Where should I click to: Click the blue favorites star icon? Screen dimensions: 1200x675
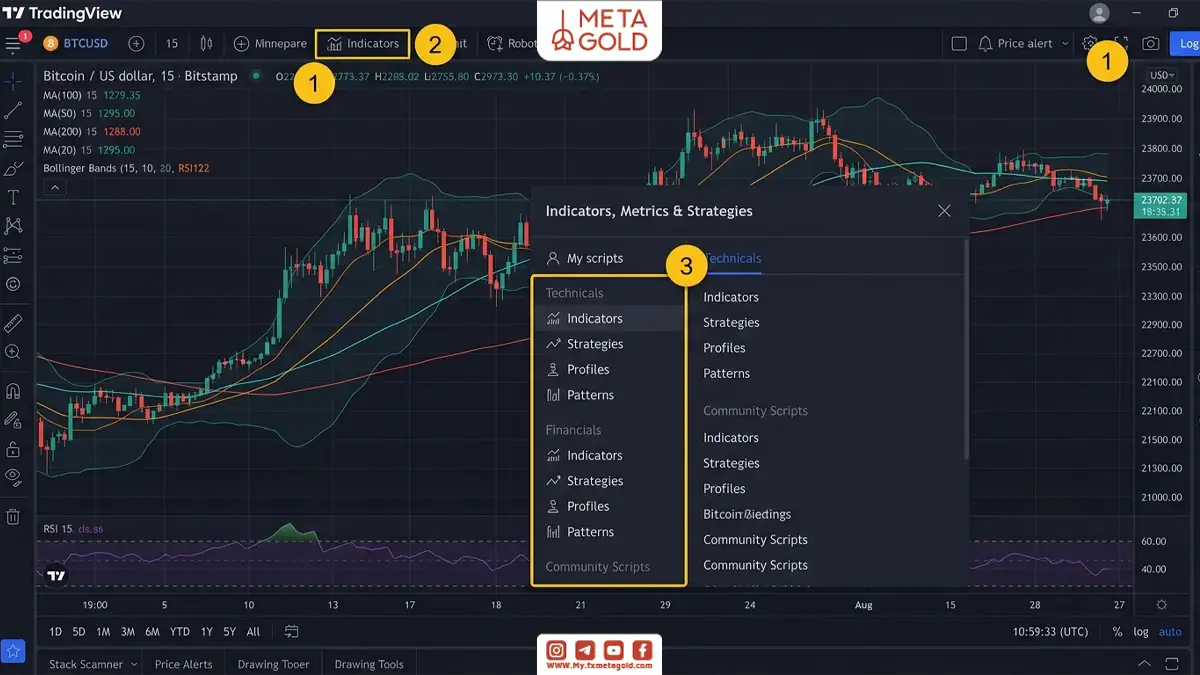(13, 651)
